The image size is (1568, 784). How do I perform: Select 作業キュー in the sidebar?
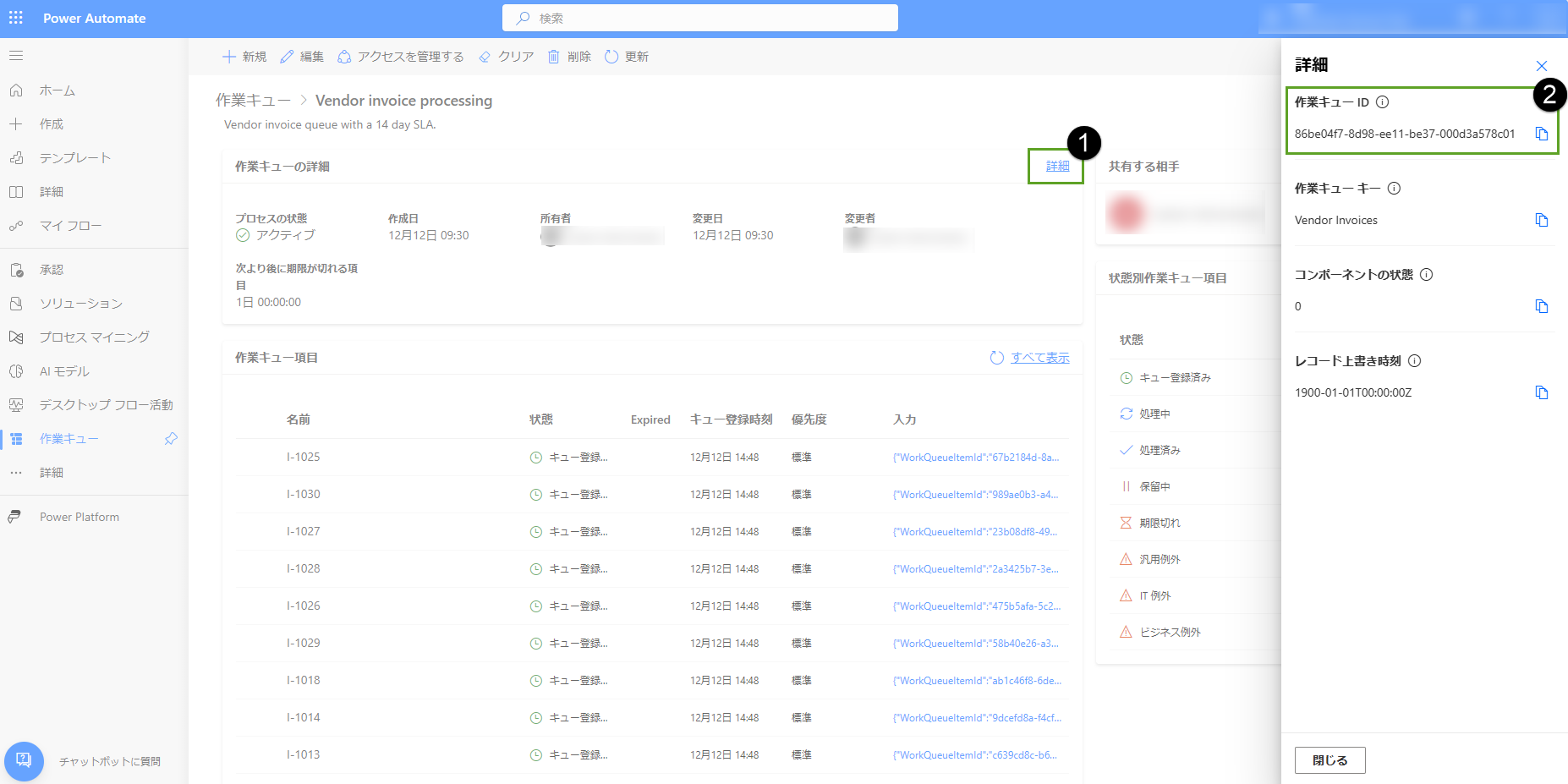[x=69, y=439]
